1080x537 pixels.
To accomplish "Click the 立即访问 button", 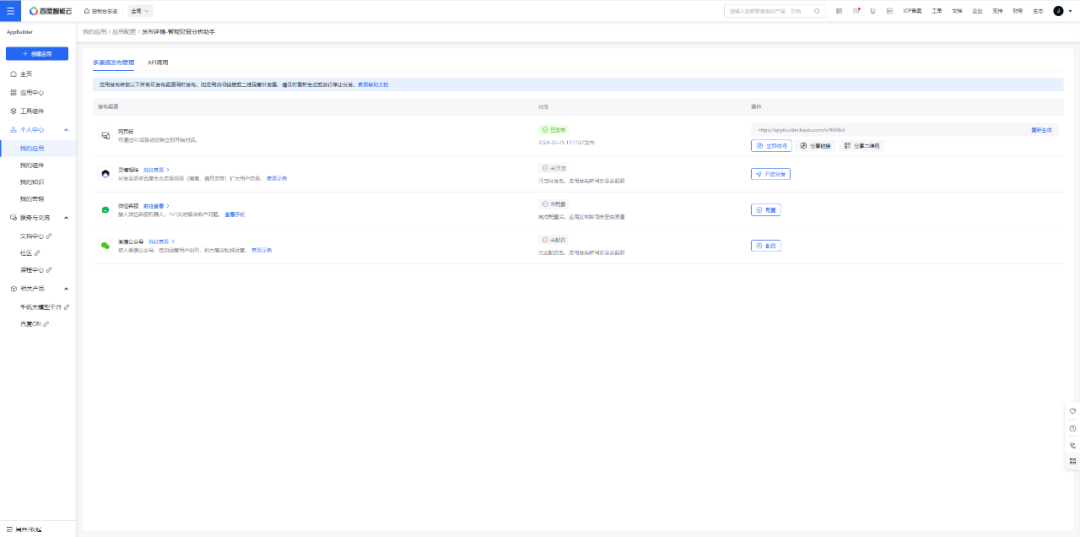I will click(771, 146).
